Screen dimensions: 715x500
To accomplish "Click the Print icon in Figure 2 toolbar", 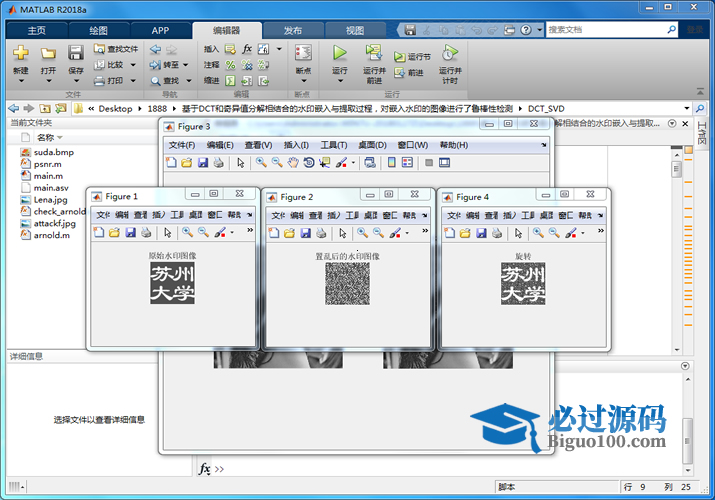I will [319, 232].
